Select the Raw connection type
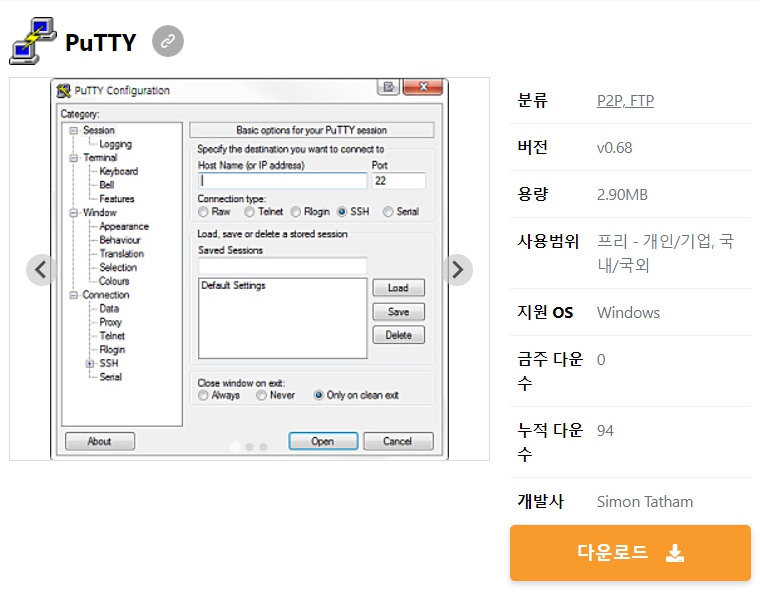 (203, 212)
